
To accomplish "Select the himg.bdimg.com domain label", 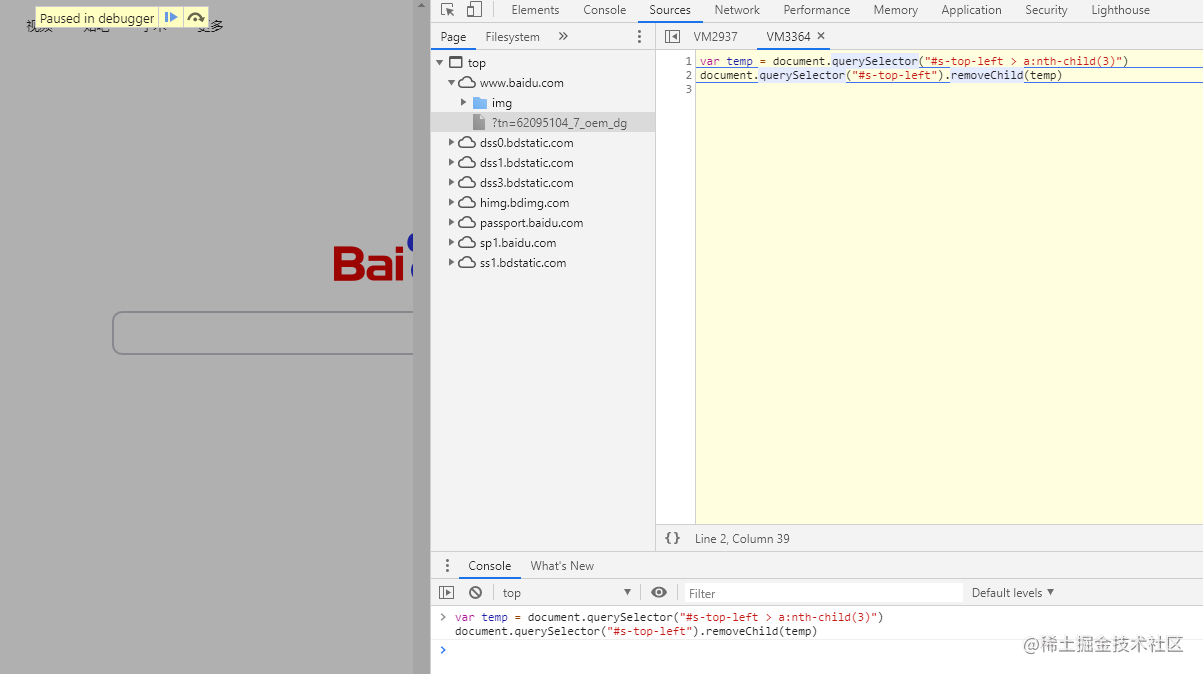I will coord(524,203).
